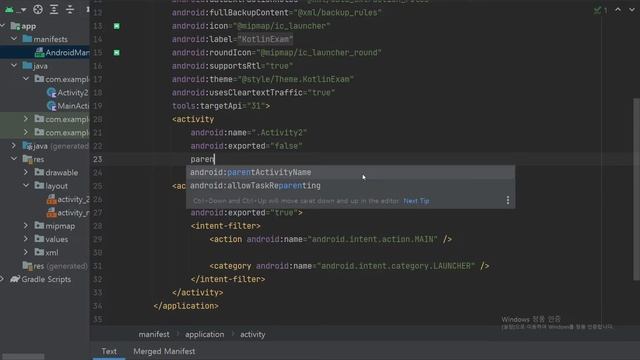Open the project view dropdown arrow
This screenshot has width=640, height=360.
(23, 9)
